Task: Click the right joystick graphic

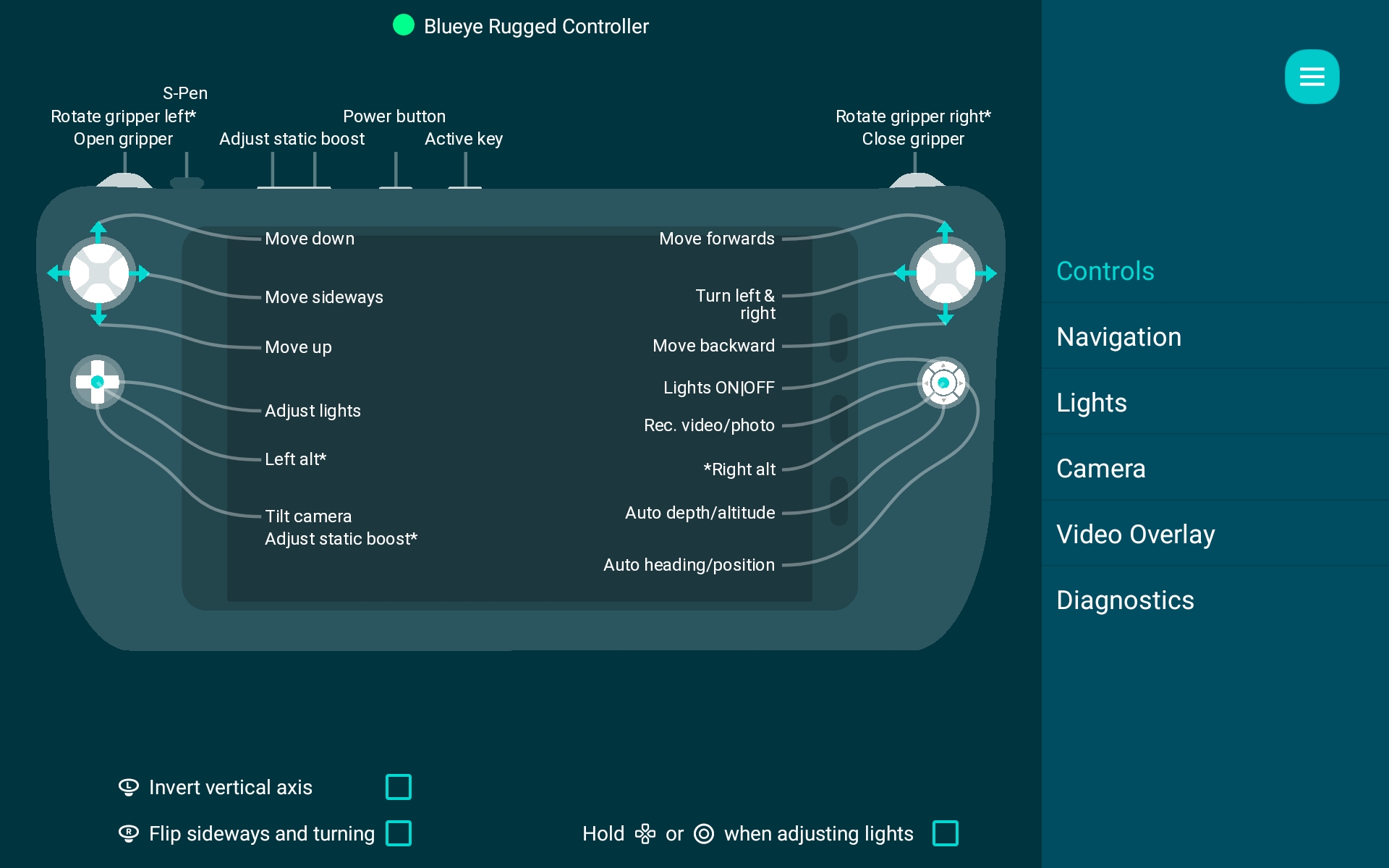Action: (x=945, y=273)
